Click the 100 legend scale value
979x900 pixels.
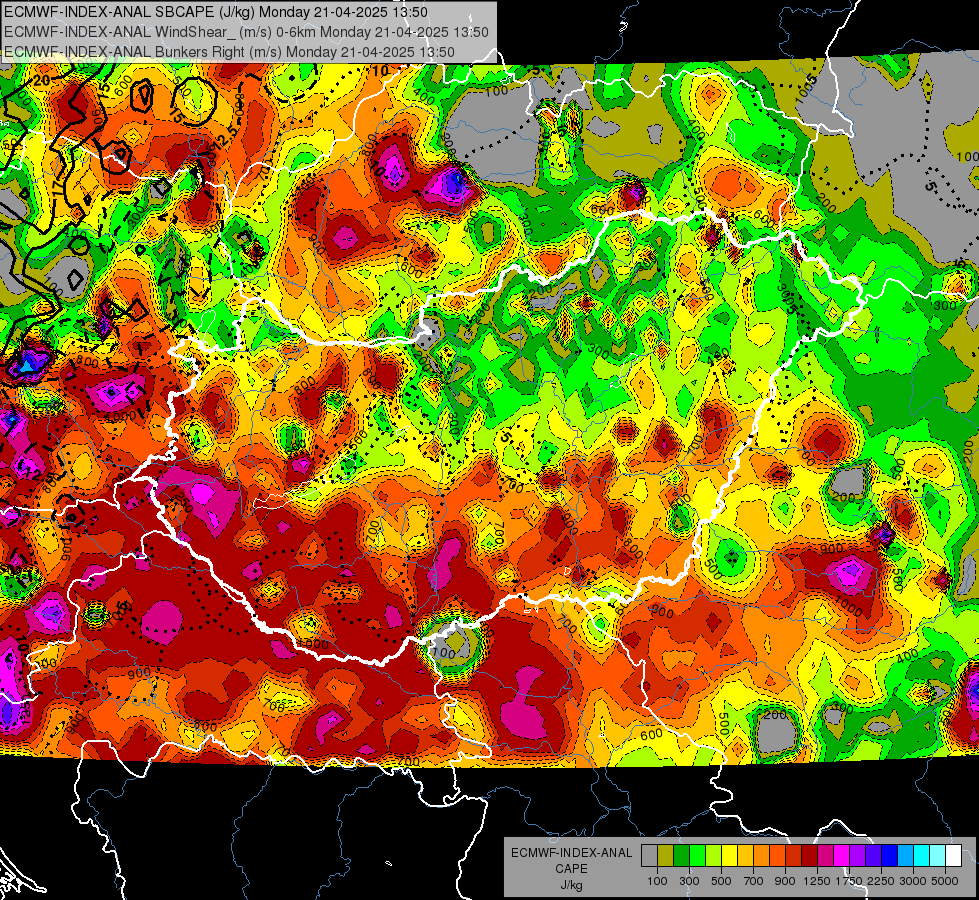coord(657,881)
